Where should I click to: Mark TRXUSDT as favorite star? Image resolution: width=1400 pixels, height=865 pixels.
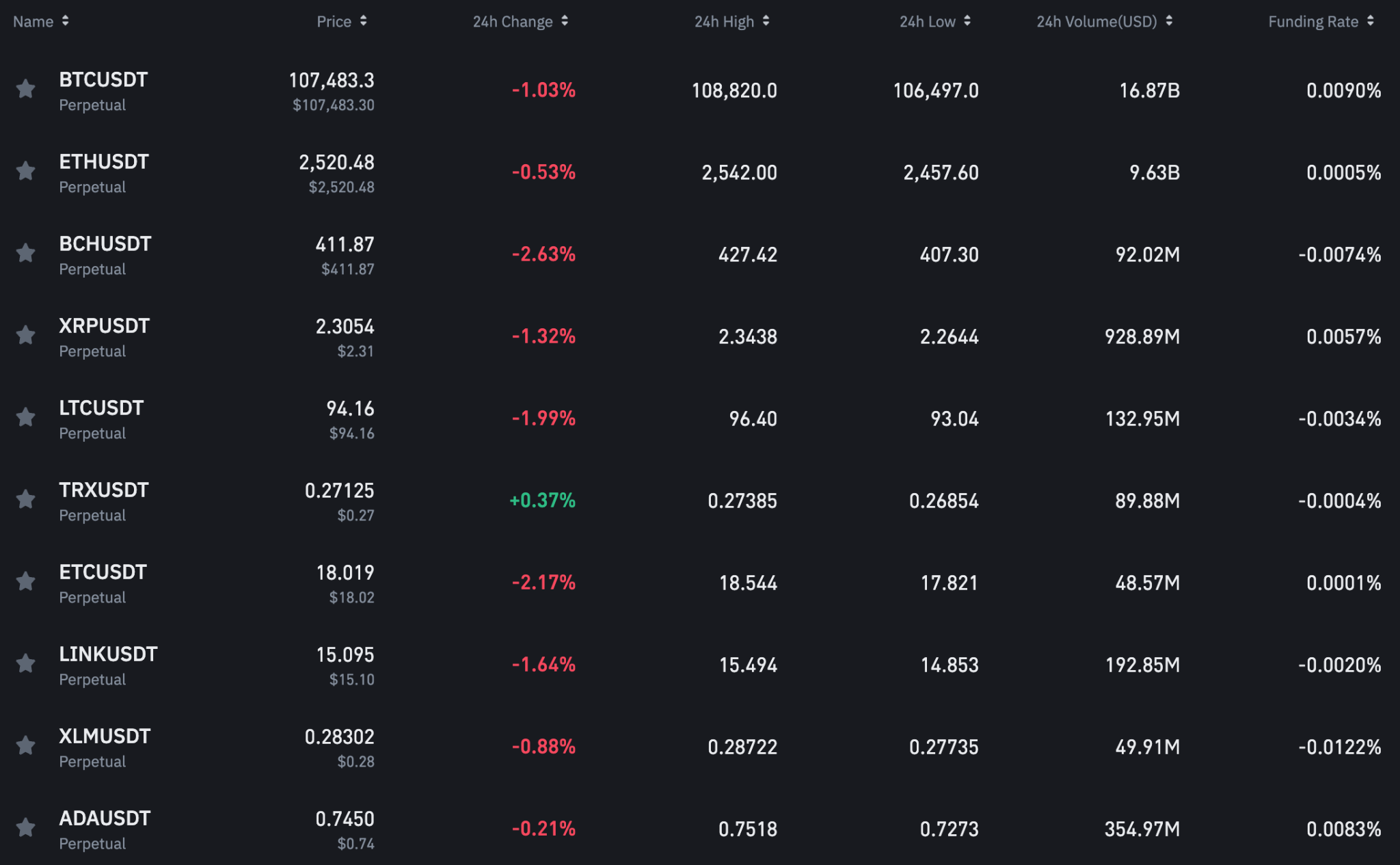pyautogui.click(x=26, y=499)
